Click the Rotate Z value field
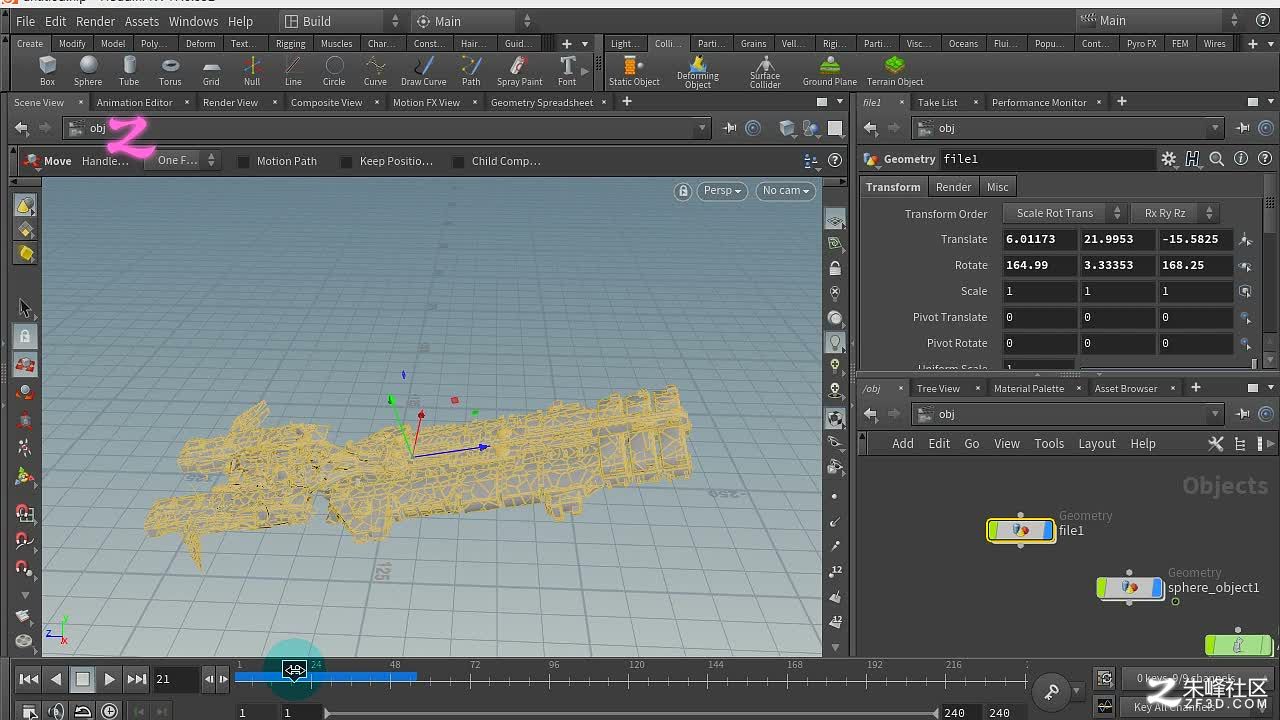The image size is (1280, 720). click(1196, 265)
